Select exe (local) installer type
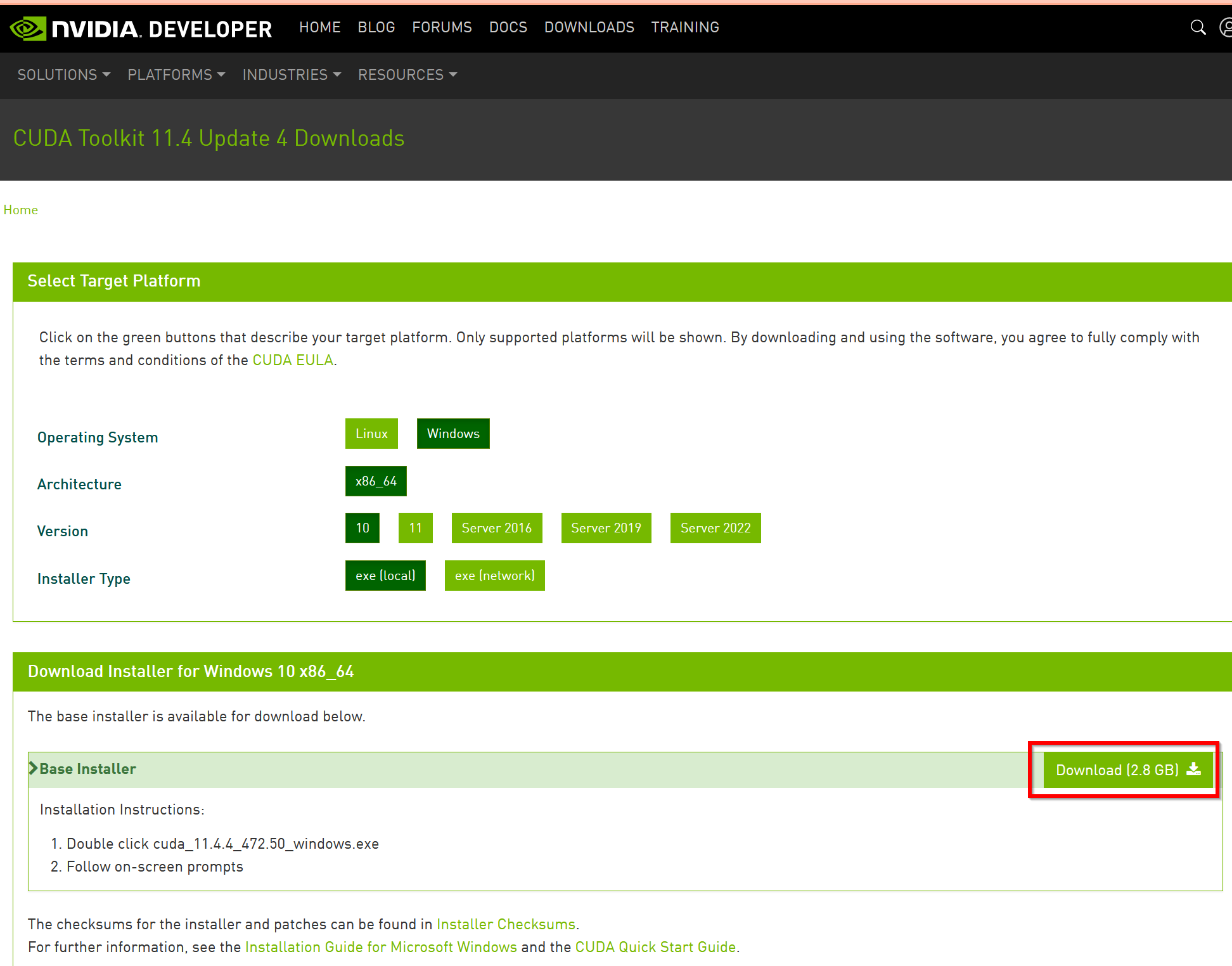The image size is (1232, 966). point(385,576)
